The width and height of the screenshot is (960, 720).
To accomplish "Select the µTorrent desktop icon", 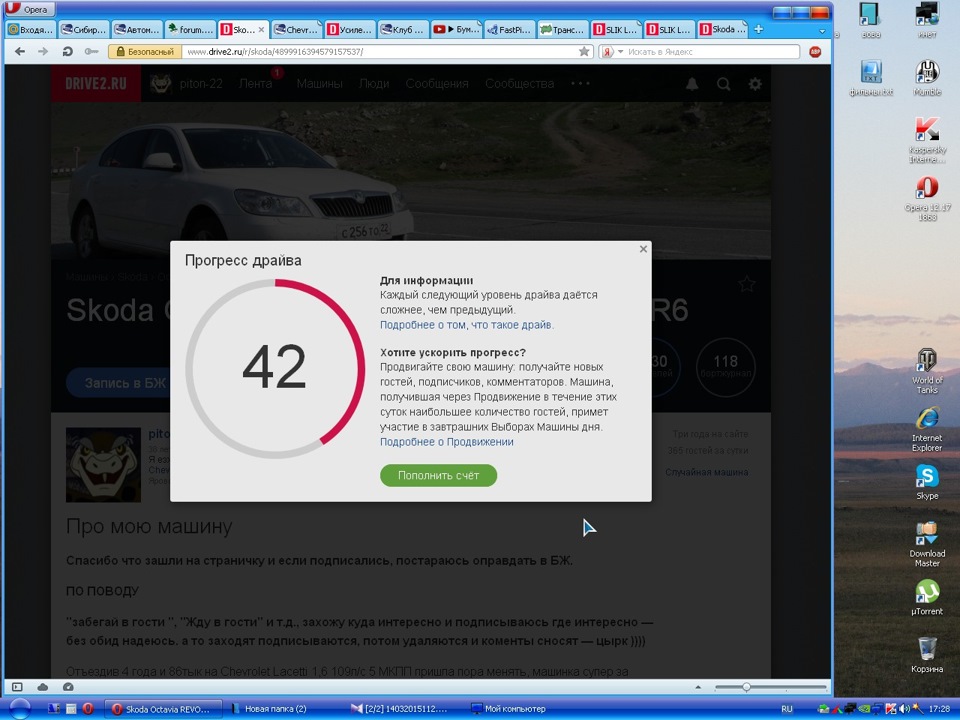I will pyautogui.click(x=927, y=597).
